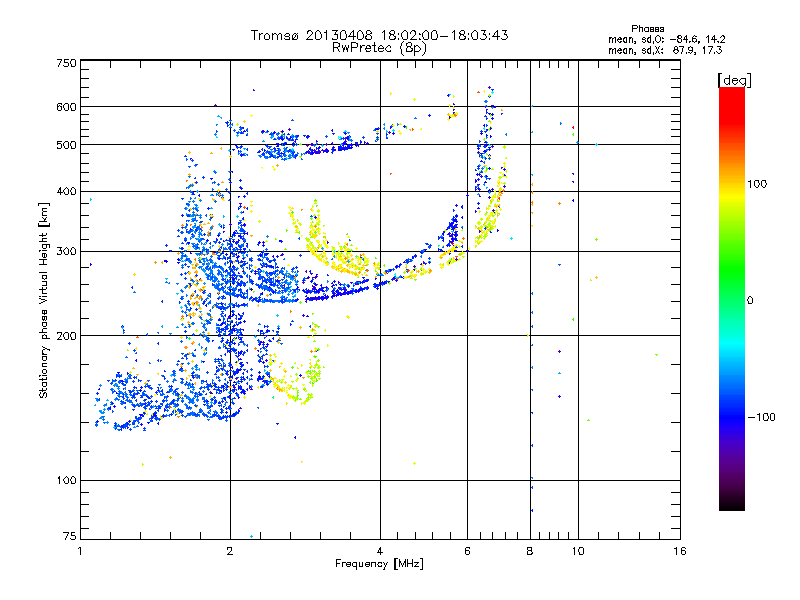
Task: Click the 'mean, sd,X: 87.9, 17.3' text
Action: click(665, 50)
